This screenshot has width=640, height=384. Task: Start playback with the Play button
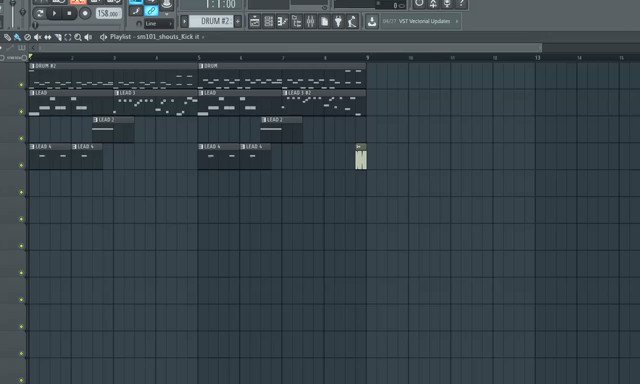click(54, 13)
